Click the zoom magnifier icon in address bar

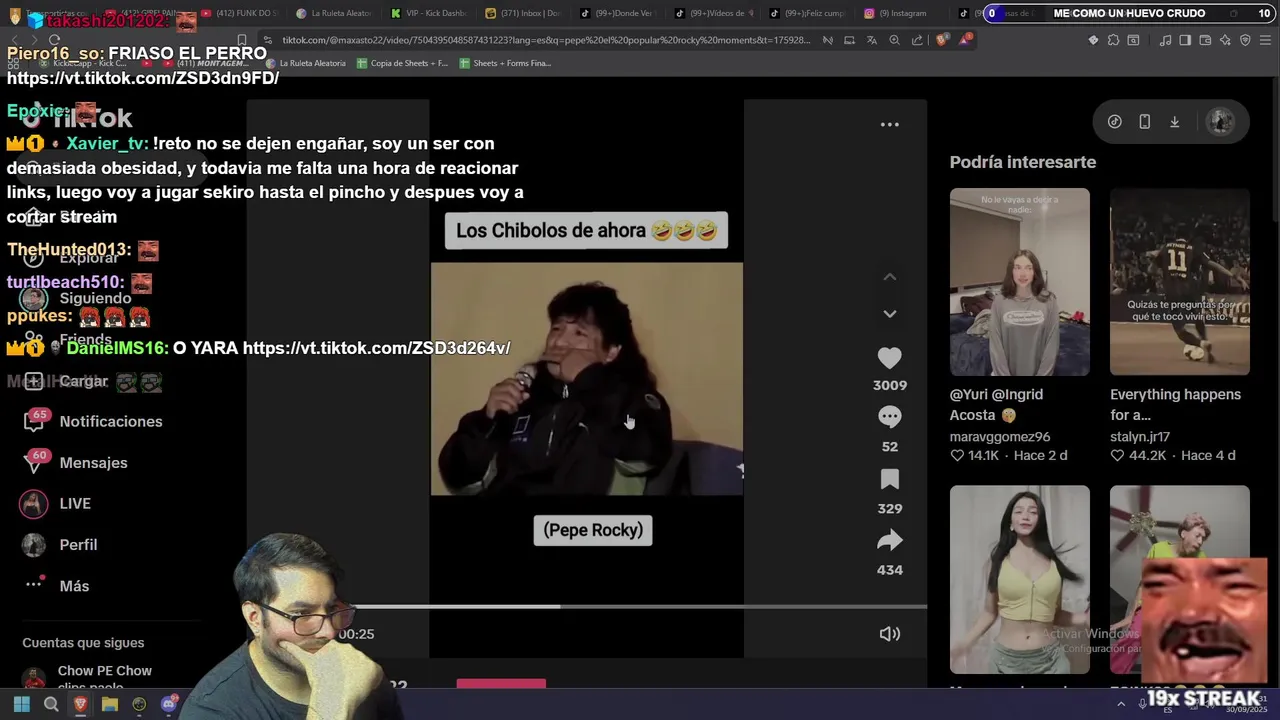point(894,40)
